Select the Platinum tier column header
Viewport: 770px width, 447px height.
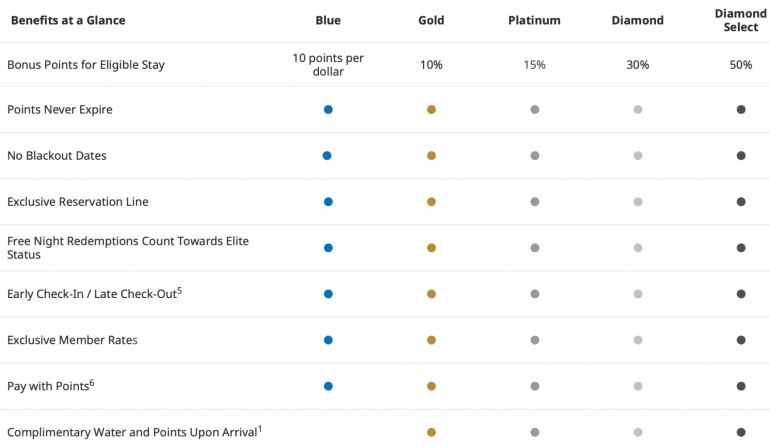534,21
